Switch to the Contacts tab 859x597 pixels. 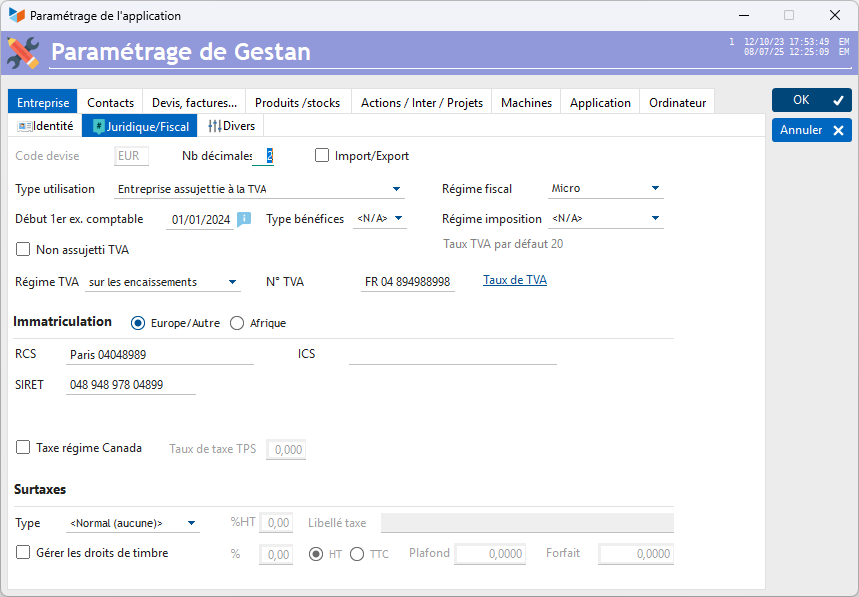coord(110,102)
